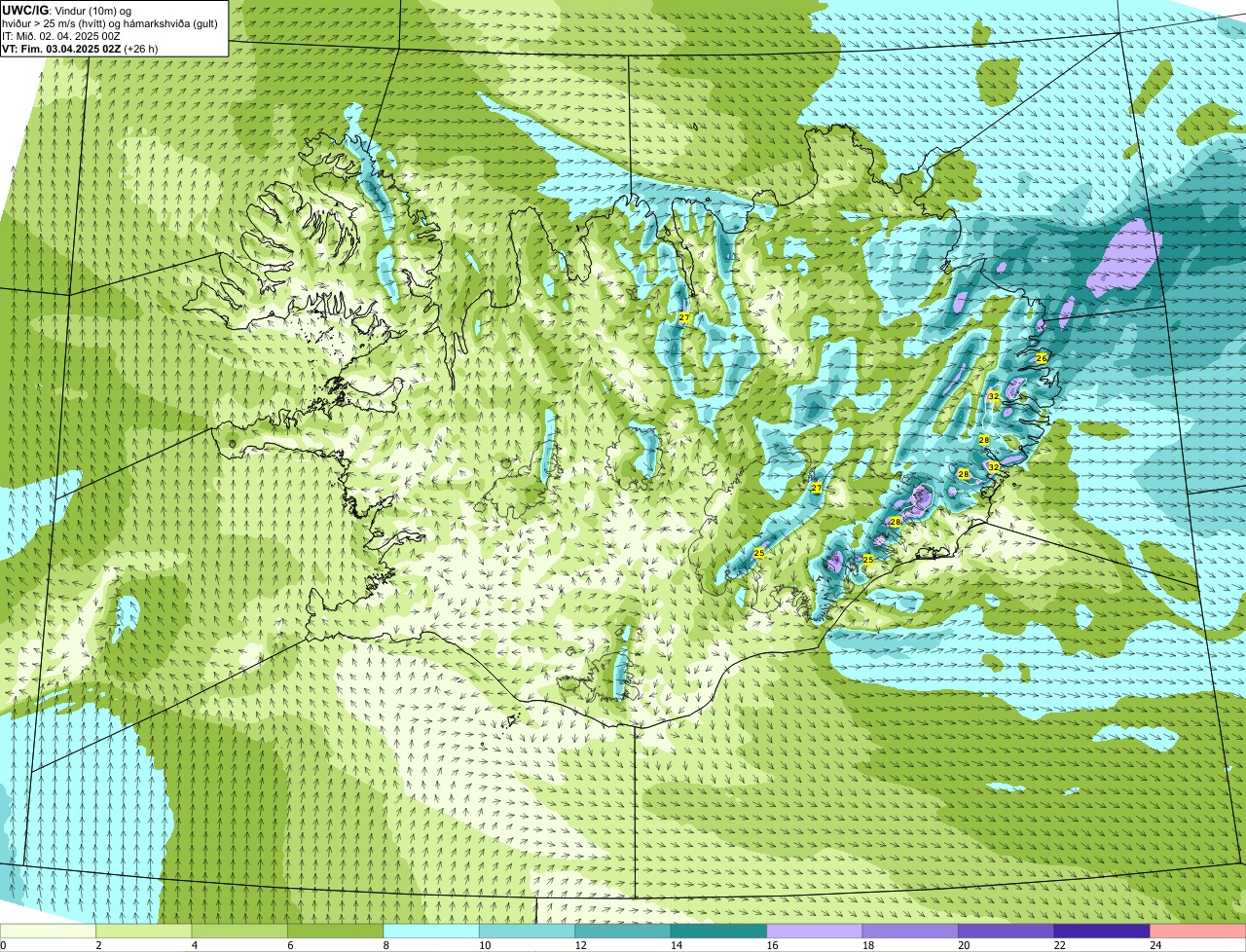
Task: Click the legend tick label 4
Action: 194,945
